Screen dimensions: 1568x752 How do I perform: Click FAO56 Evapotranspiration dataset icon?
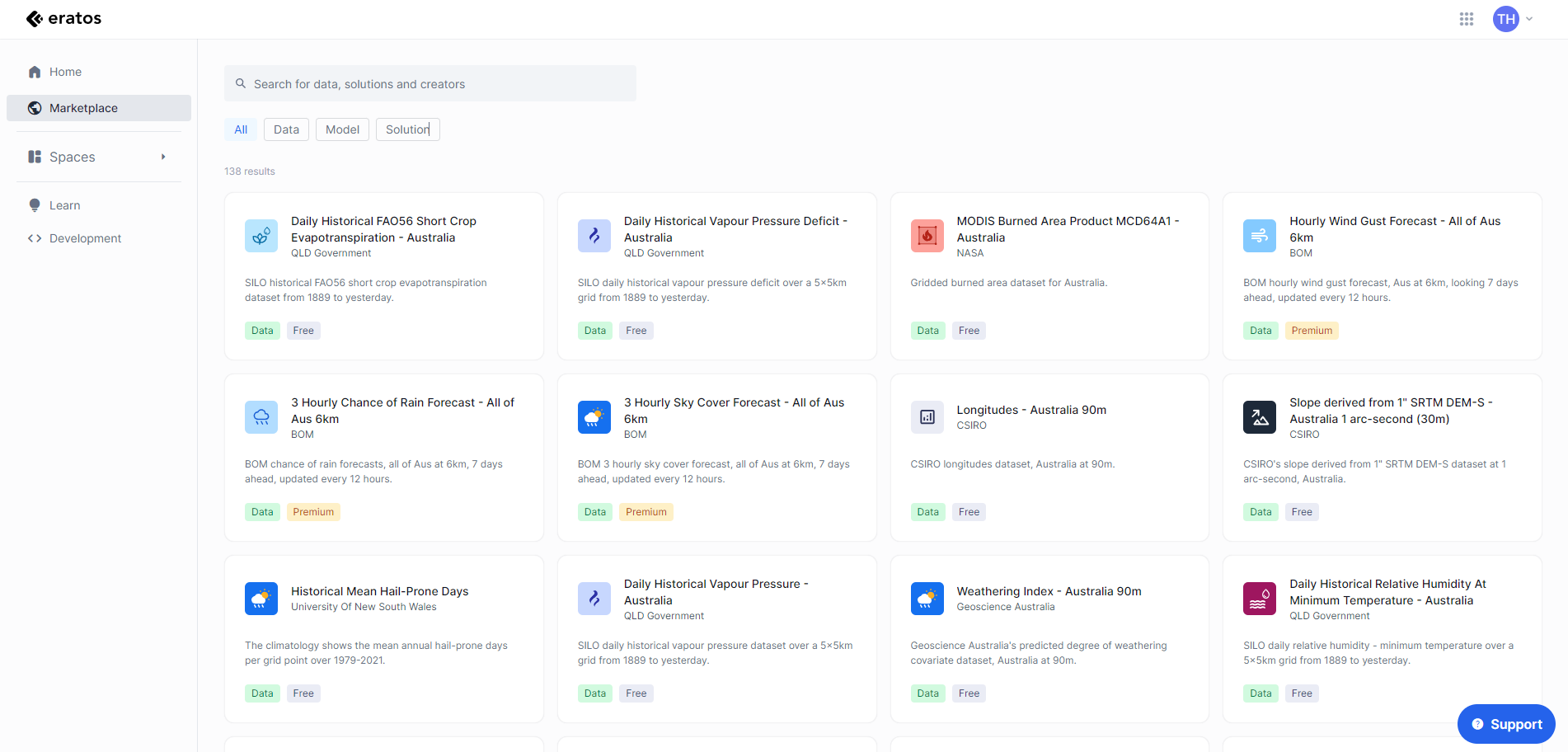(261, 236)
